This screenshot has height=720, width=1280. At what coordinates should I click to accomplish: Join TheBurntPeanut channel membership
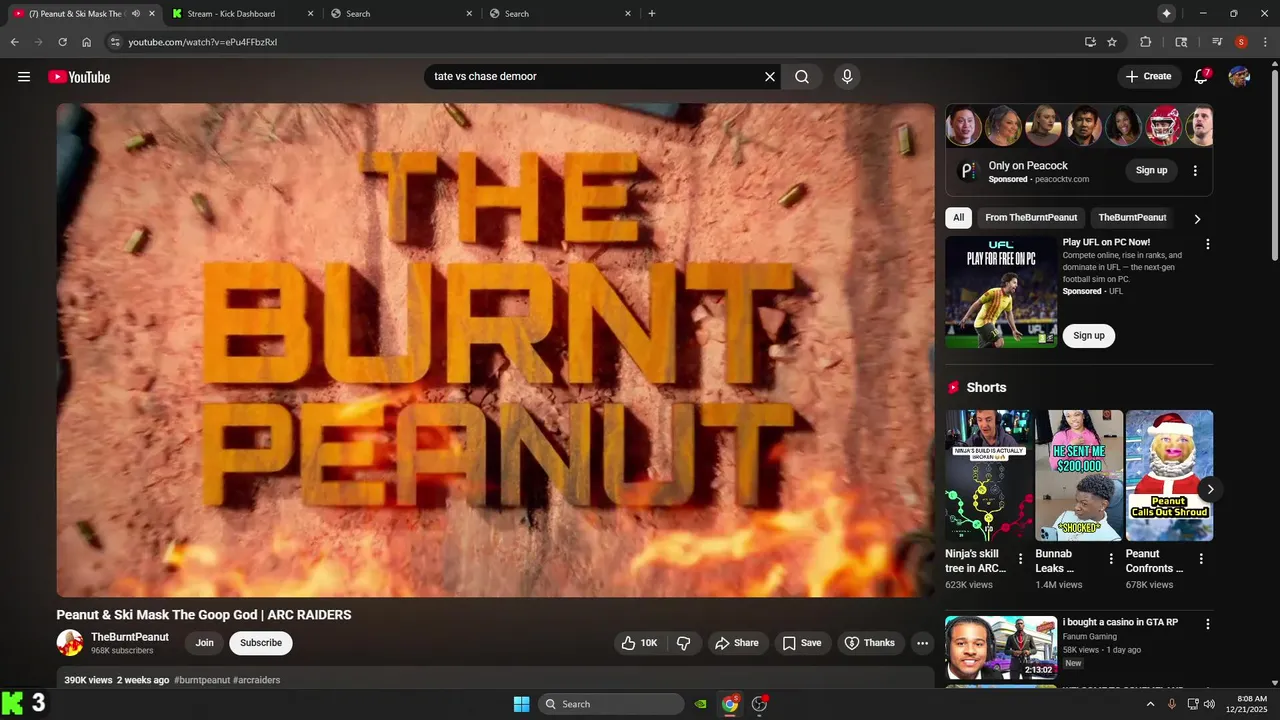(204, 643)
